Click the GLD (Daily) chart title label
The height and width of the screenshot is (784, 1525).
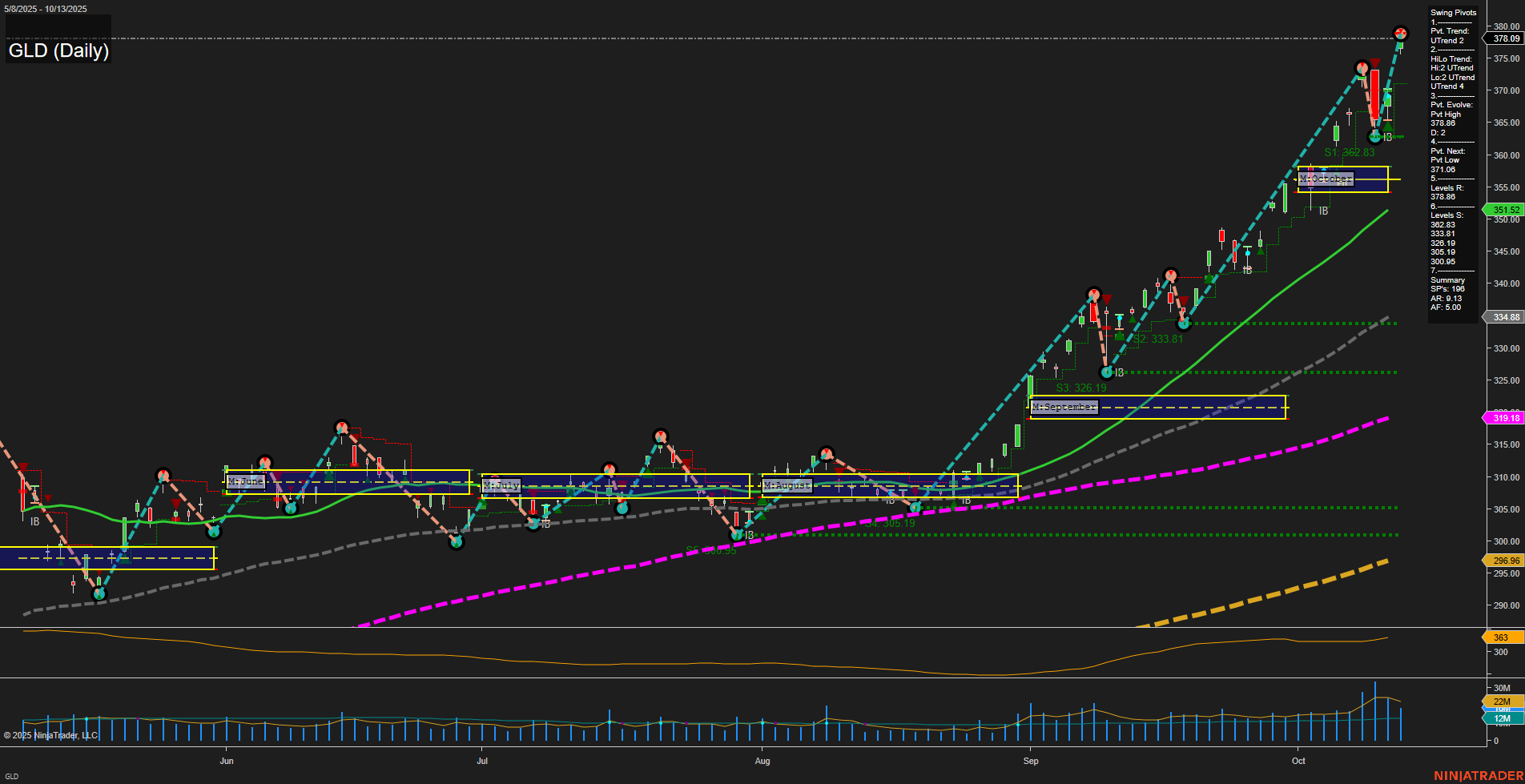tap(57, 51)
